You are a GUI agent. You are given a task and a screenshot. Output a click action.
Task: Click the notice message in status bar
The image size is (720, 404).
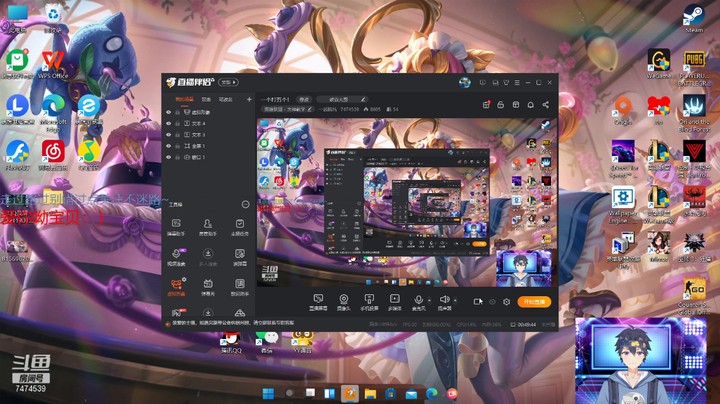pos(233,323)
